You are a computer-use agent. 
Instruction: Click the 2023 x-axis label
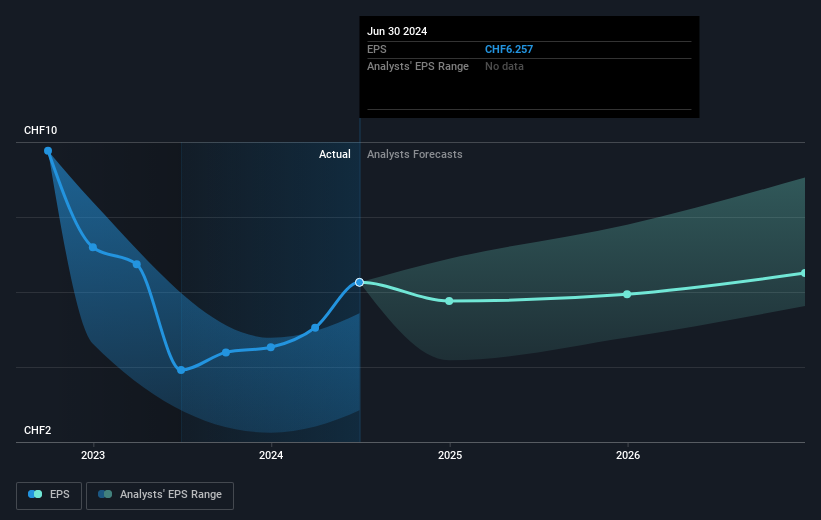click(x=93, y=456)
